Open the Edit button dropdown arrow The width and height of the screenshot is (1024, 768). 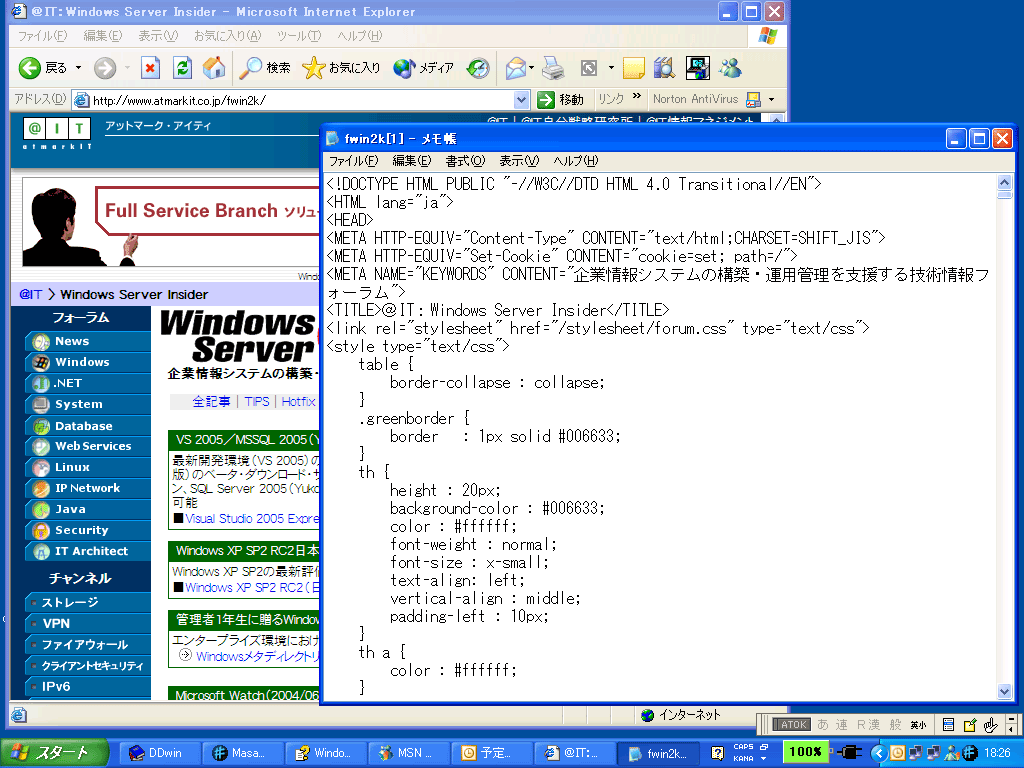point(611,67)
